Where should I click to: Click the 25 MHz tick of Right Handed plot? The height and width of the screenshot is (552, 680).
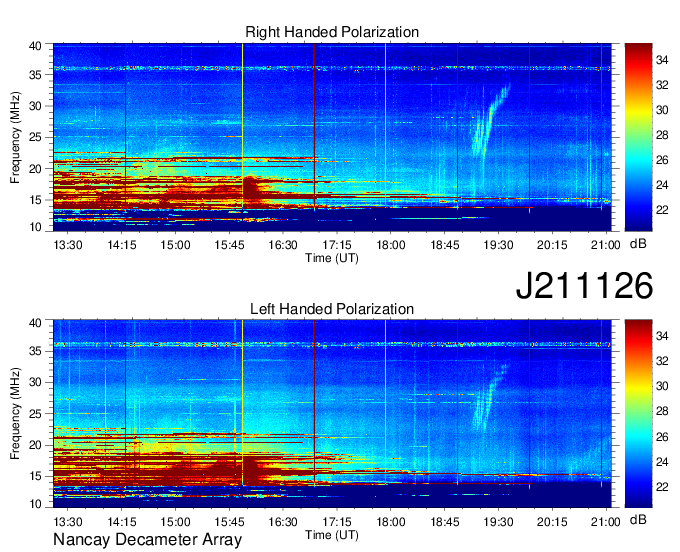coord(36,137)
